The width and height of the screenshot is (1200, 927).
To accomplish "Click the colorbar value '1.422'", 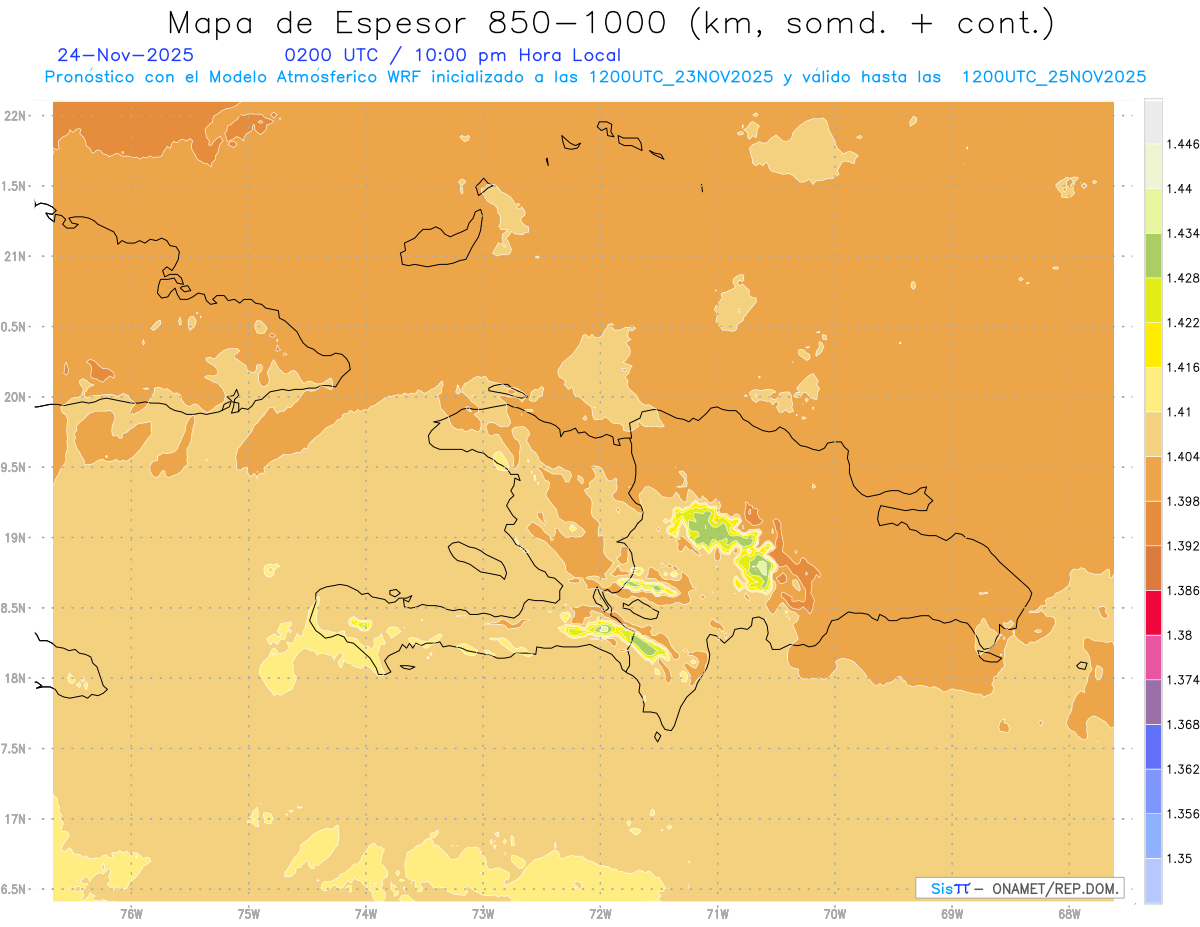I will 1184,322.
